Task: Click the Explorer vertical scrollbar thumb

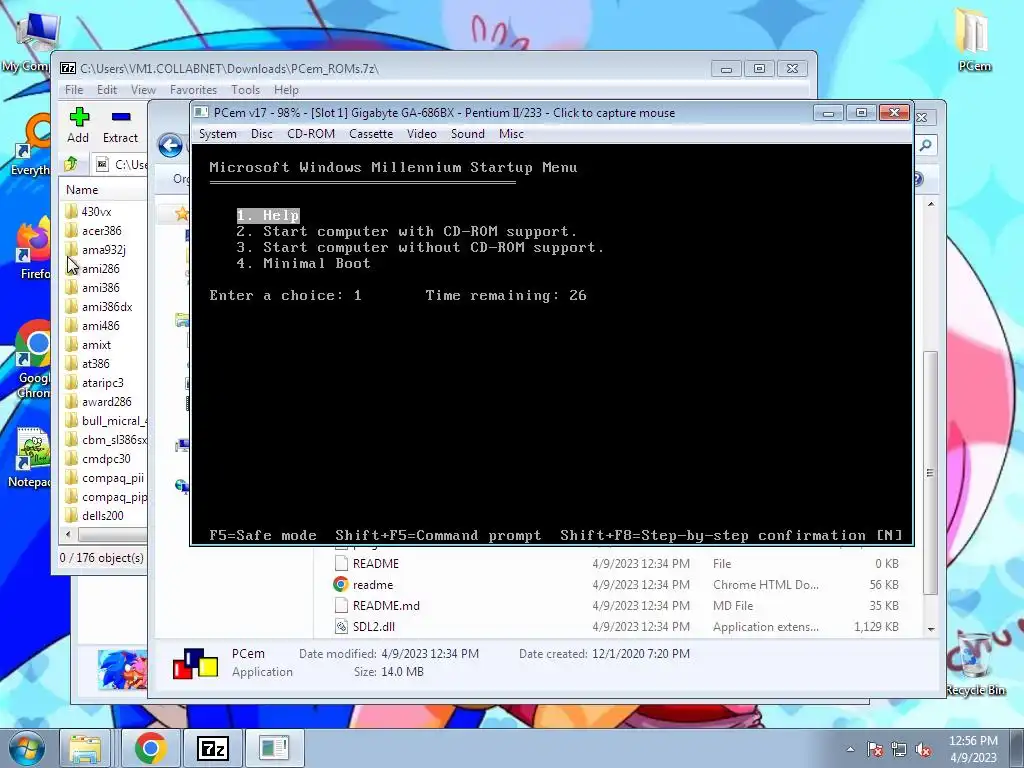Action: click(x=931, y=473)
